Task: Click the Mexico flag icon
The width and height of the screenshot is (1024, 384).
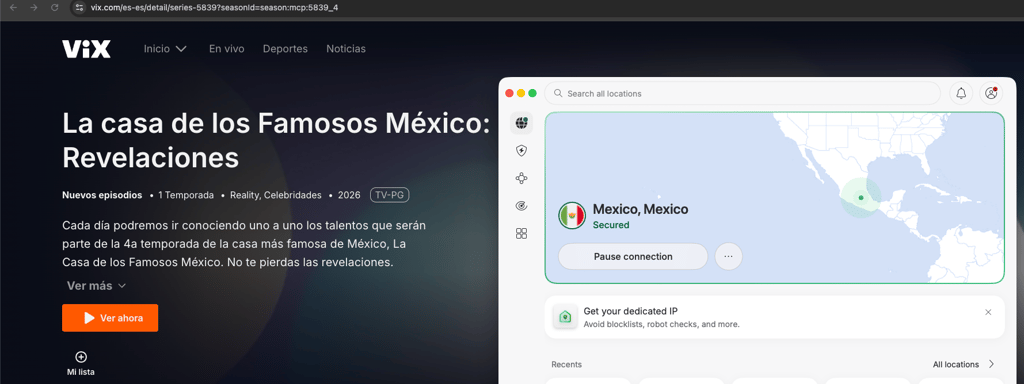Action: click(572, 216)
